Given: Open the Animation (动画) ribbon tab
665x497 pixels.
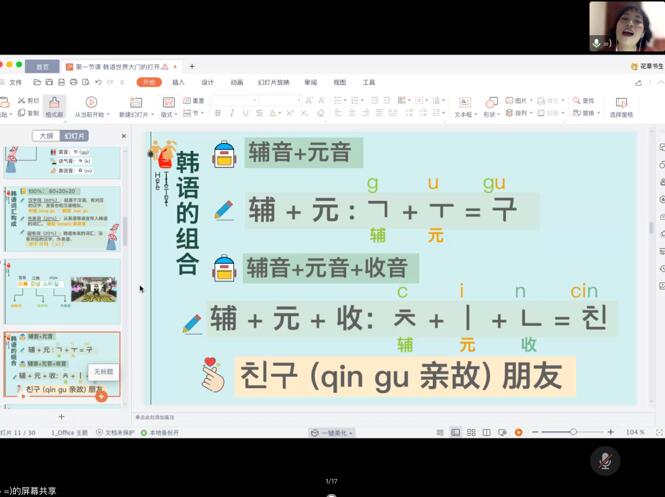Looking at the screenshot, I should (x=236, y=82).
